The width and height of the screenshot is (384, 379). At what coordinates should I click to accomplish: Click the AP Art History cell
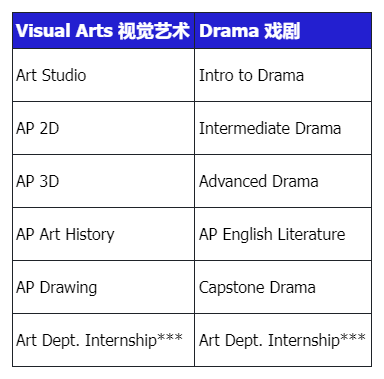pyautogui.click(x=103, y=234)
